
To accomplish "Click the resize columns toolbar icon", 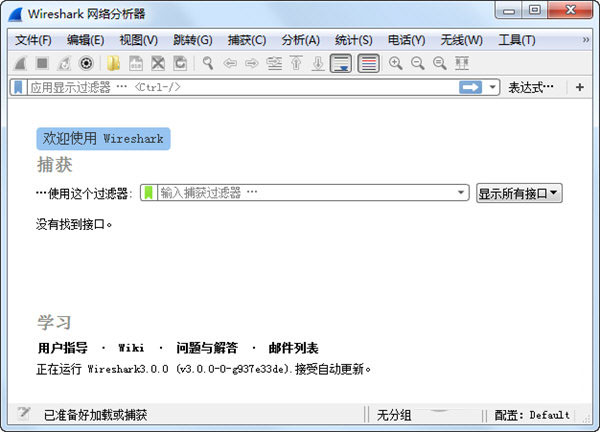I will pyautogui.click(x=461, y=63).
